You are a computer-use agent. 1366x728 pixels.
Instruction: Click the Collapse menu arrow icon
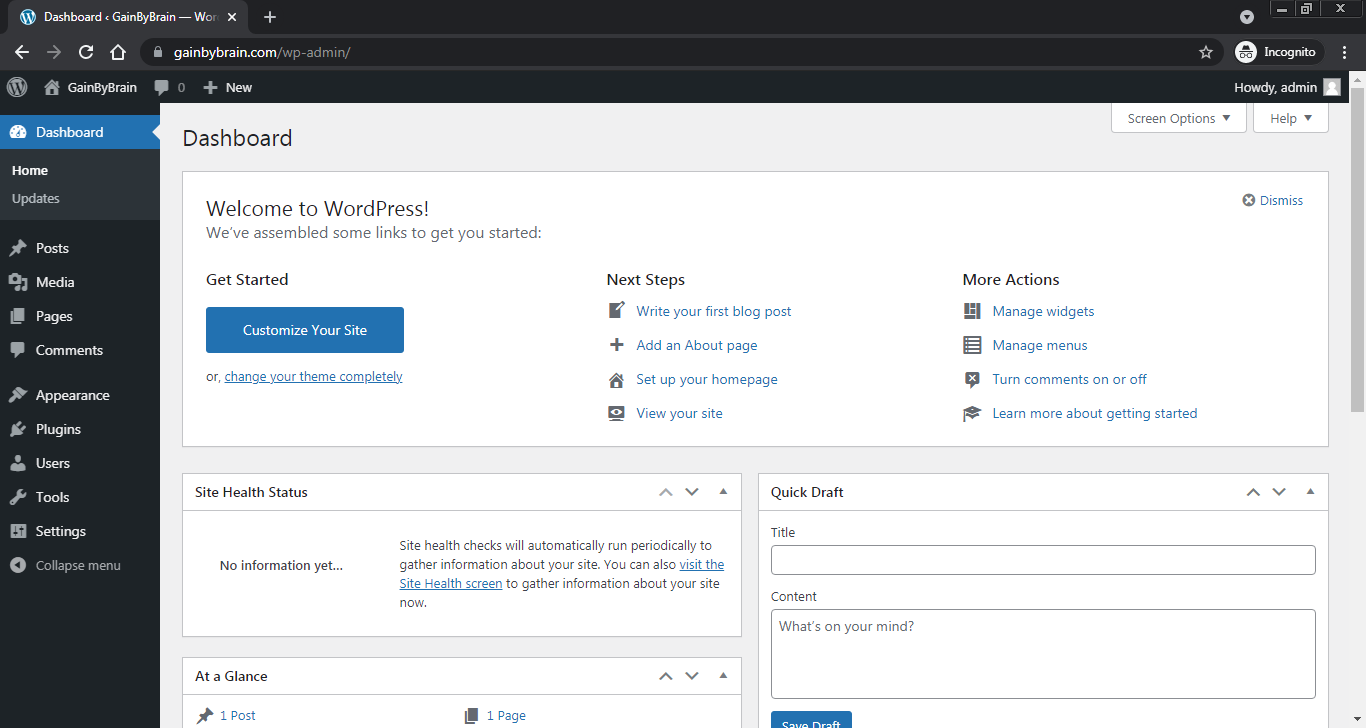click(18, 565)
